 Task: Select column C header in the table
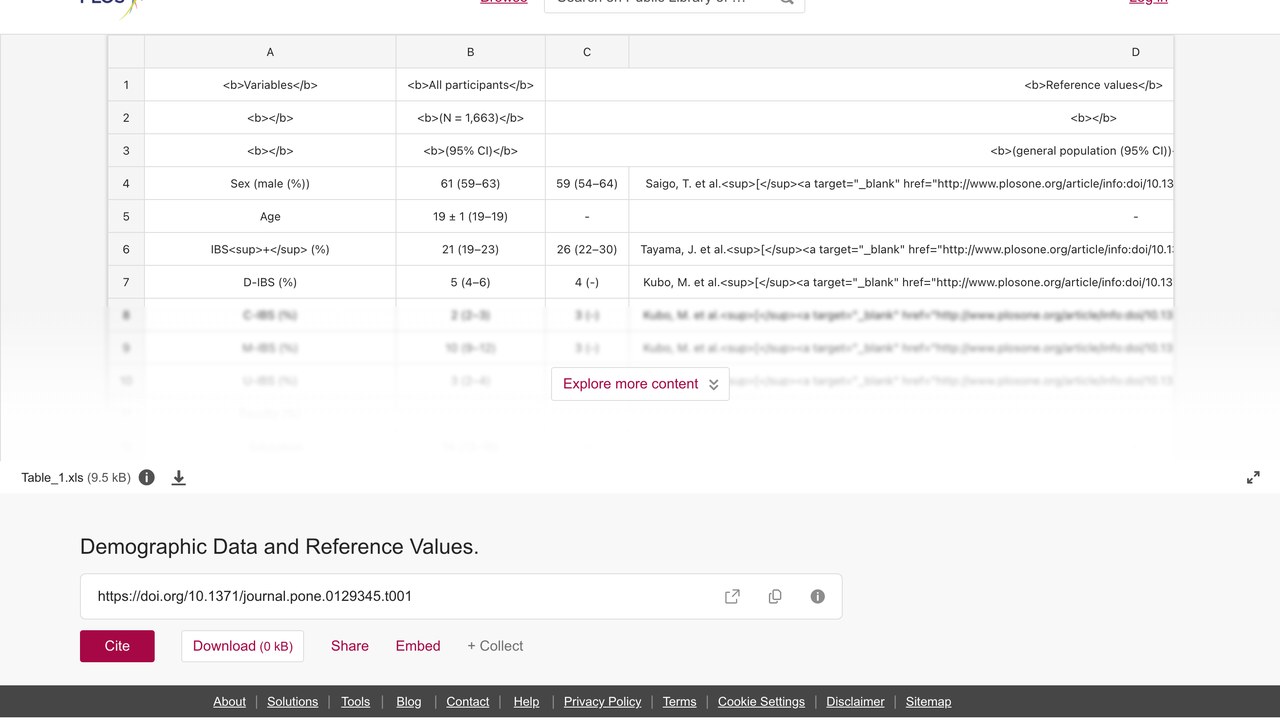pyautogui.click(x=587, y=52)
